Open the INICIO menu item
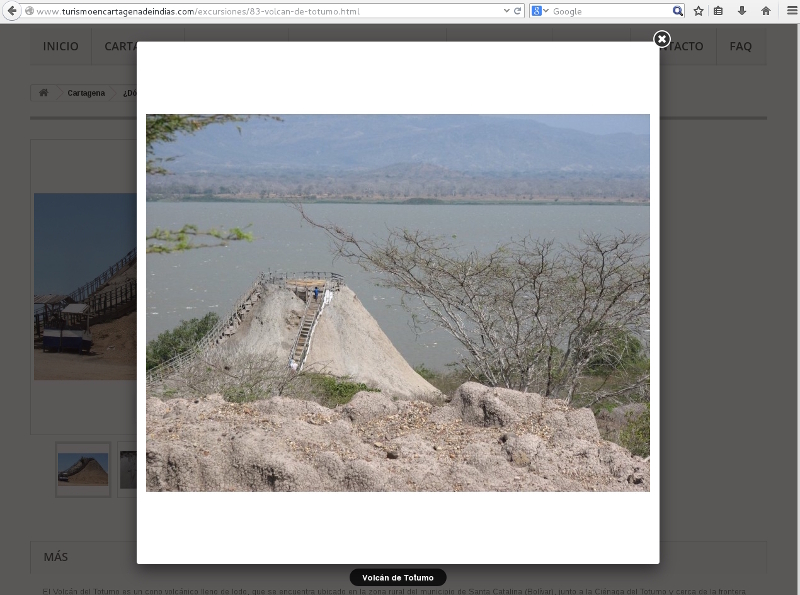The height and width of the screenshot is (595, 800). 61,46
